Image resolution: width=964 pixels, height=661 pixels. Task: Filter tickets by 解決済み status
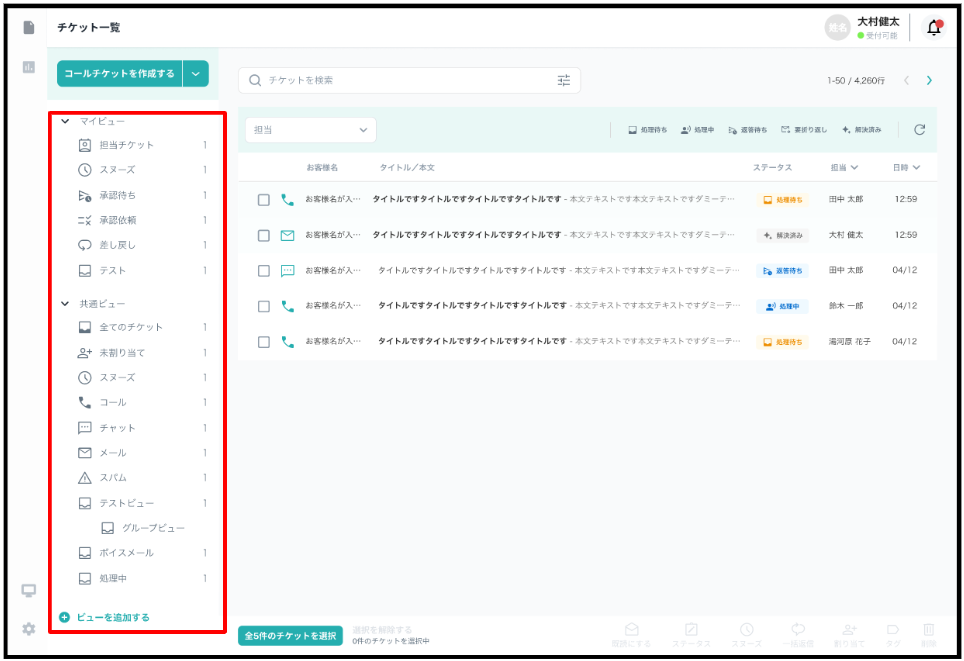[861, 130]
